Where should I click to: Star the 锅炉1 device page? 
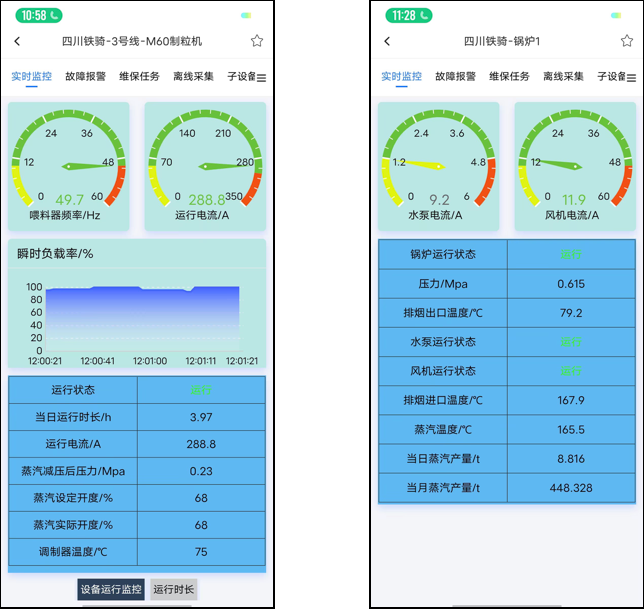click(626, 41)
